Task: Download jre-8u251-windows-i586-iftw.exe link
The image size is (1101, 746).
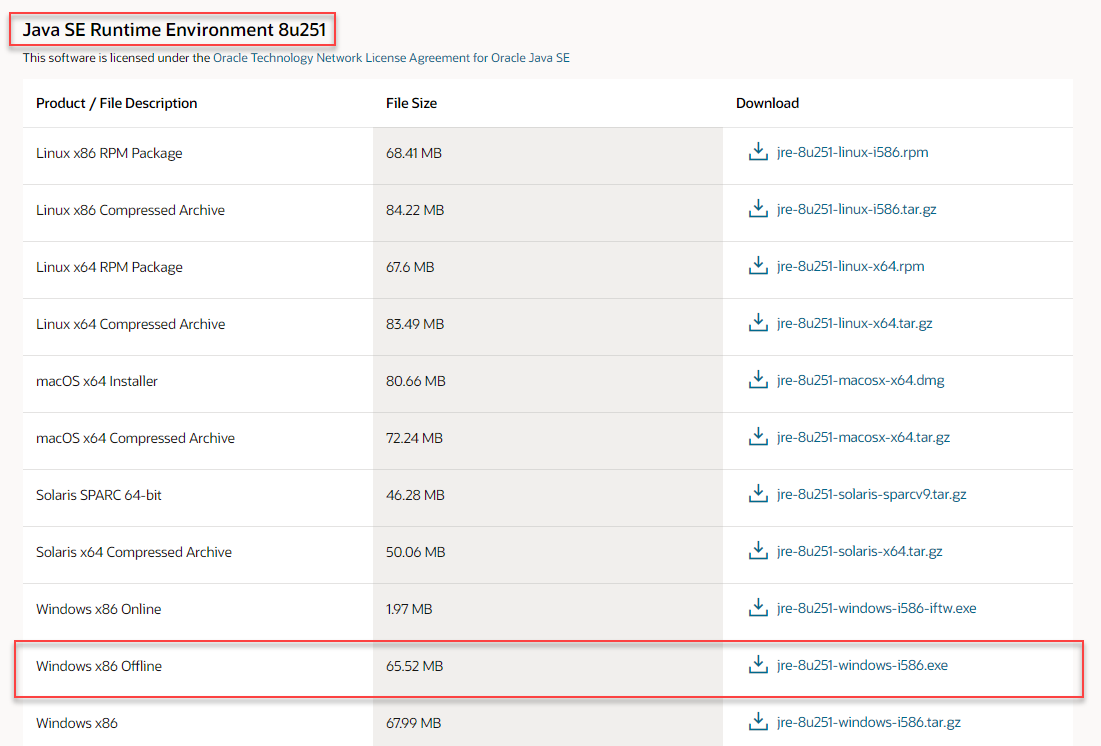Action: (x=876, y=608)
